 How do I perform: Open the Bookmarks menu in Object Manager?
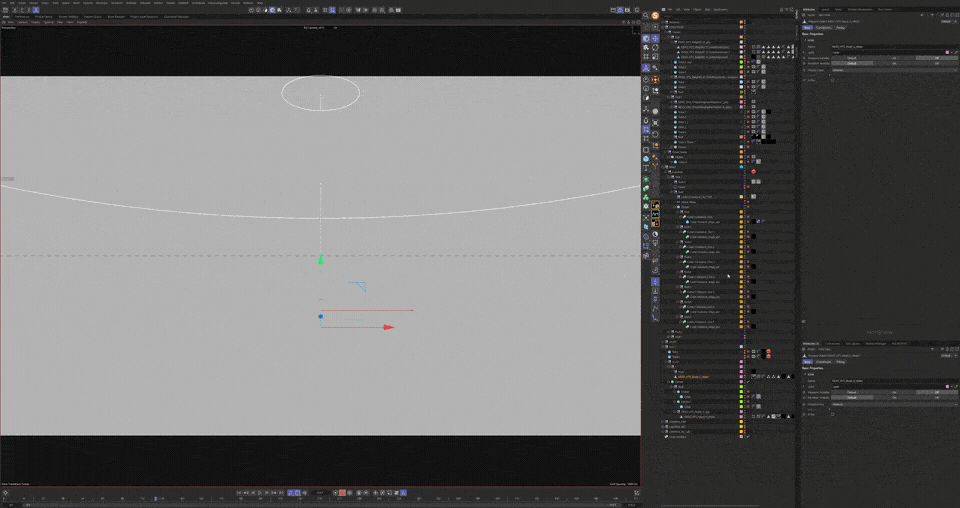(x=721, y=10)
